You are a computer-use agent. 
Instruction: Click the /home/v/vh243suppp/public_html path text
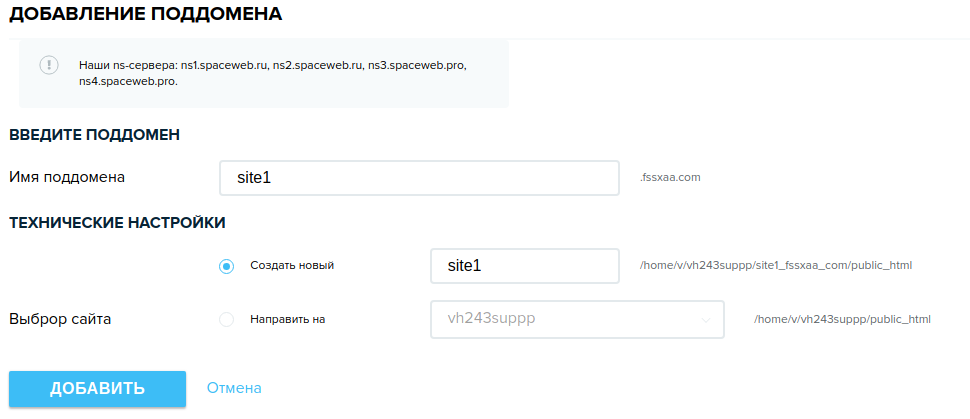click(x=842, y=320)
